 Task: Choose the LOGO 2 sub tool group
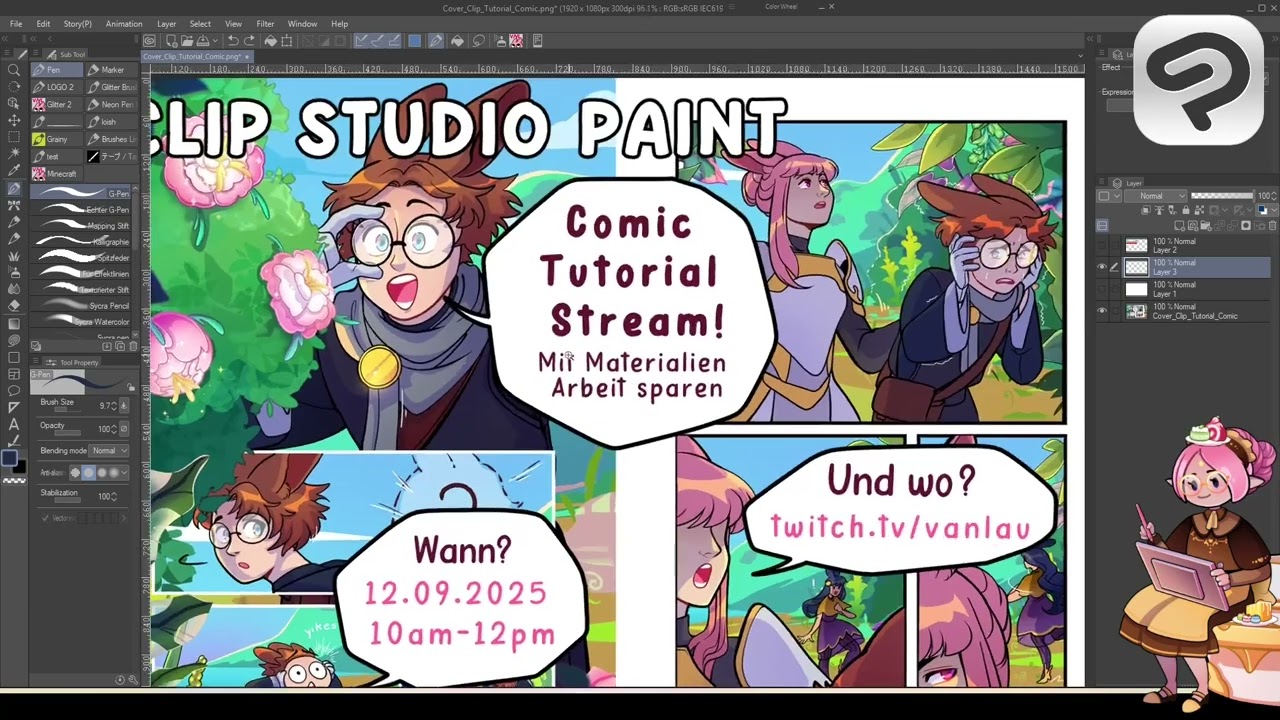(57, 87)
